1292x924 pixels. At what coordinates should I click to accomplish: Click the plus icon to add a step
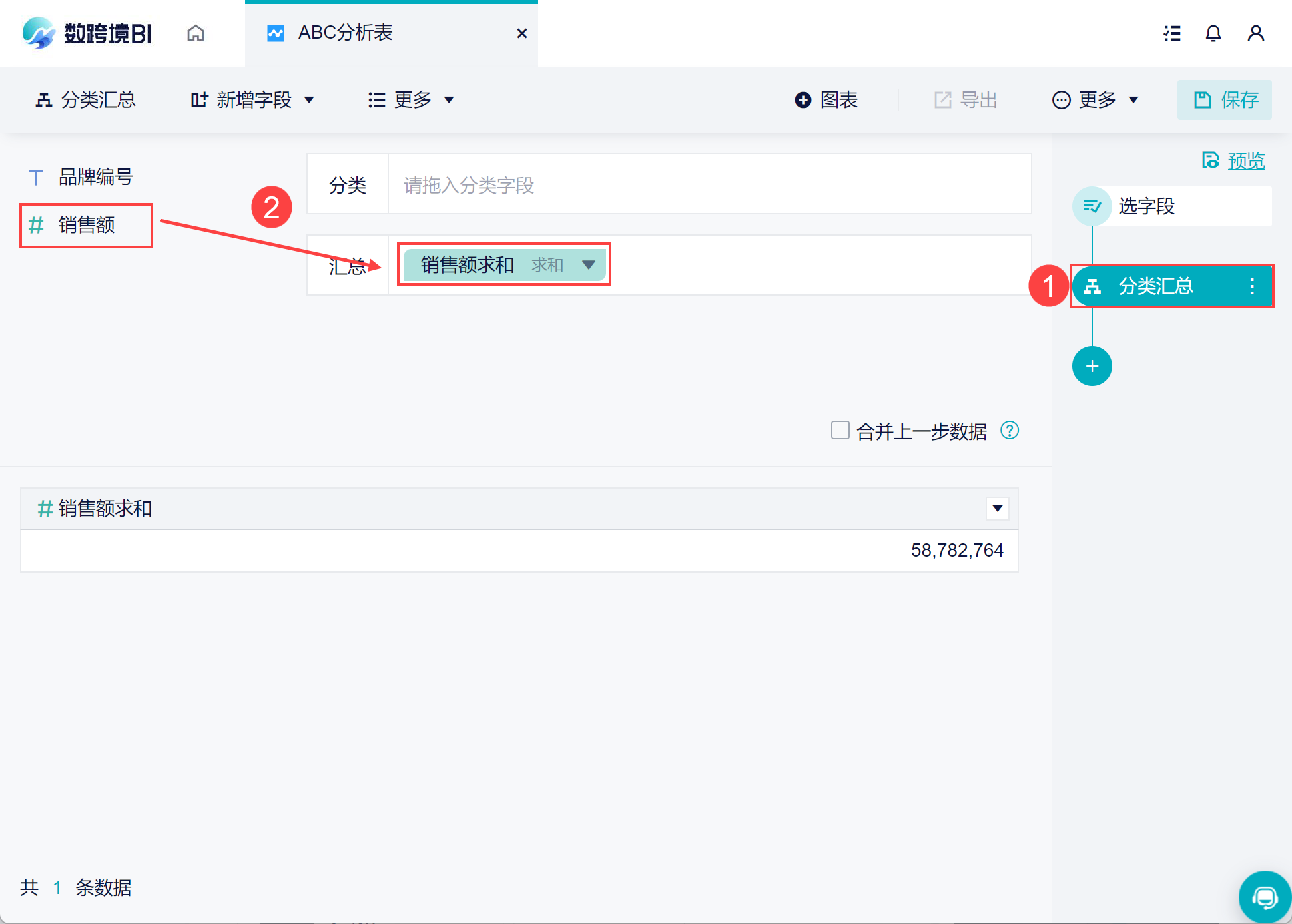1092,366
